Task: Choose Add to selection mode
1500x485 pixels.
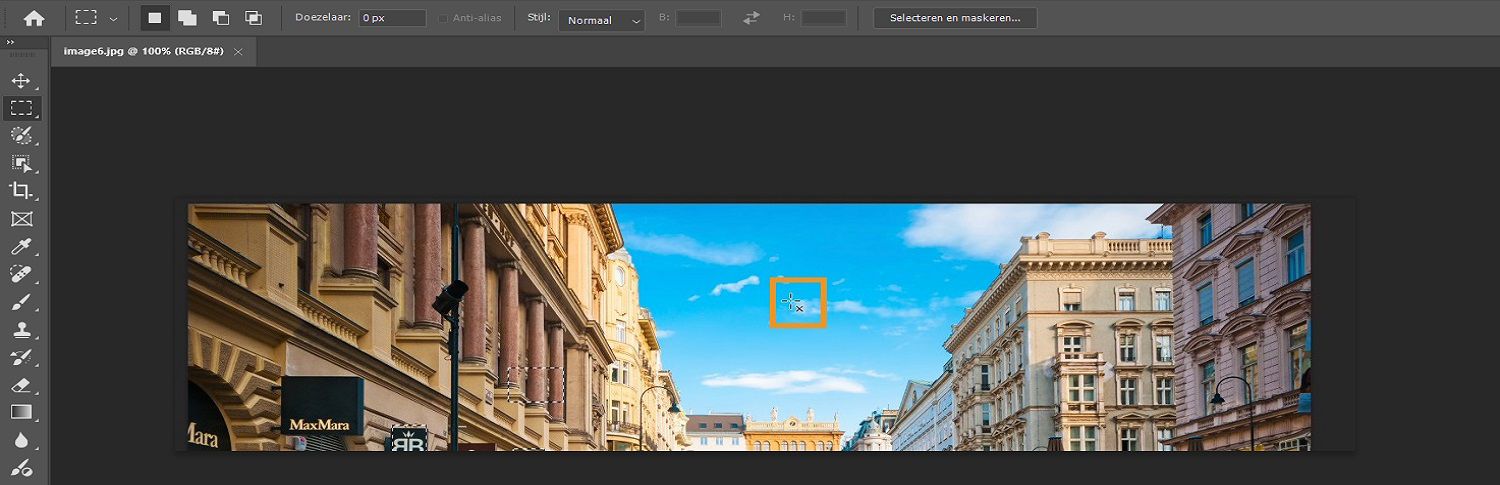Action: pos(187,18)
